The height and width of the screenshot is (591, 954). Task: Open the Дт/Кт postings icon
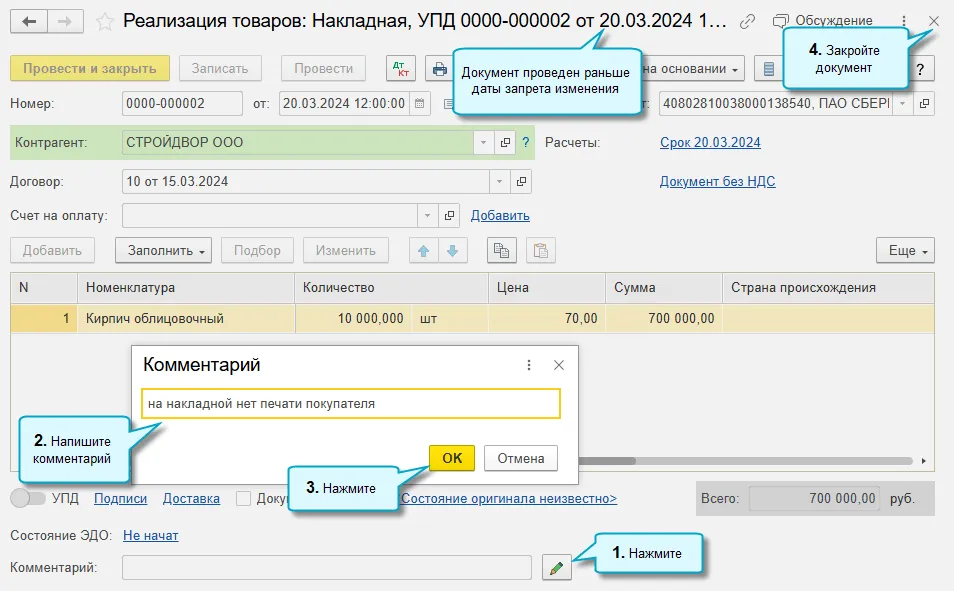[401, 69]
